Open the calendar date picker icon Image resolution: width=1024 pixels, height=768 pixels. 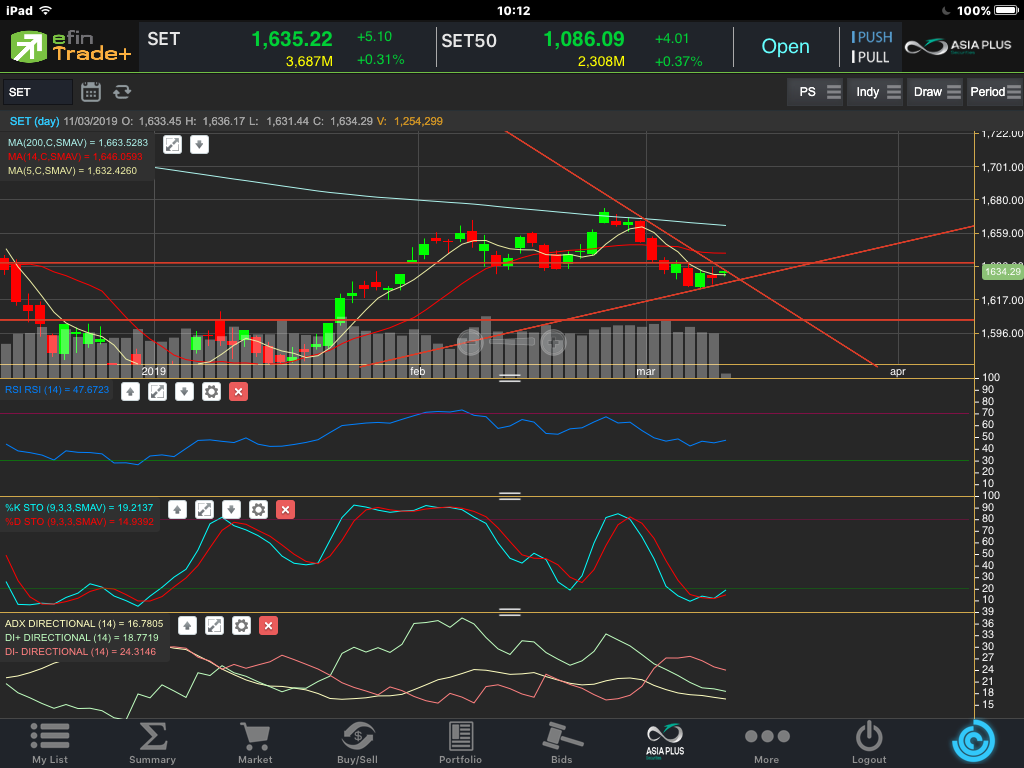click(x=91, y=92)
